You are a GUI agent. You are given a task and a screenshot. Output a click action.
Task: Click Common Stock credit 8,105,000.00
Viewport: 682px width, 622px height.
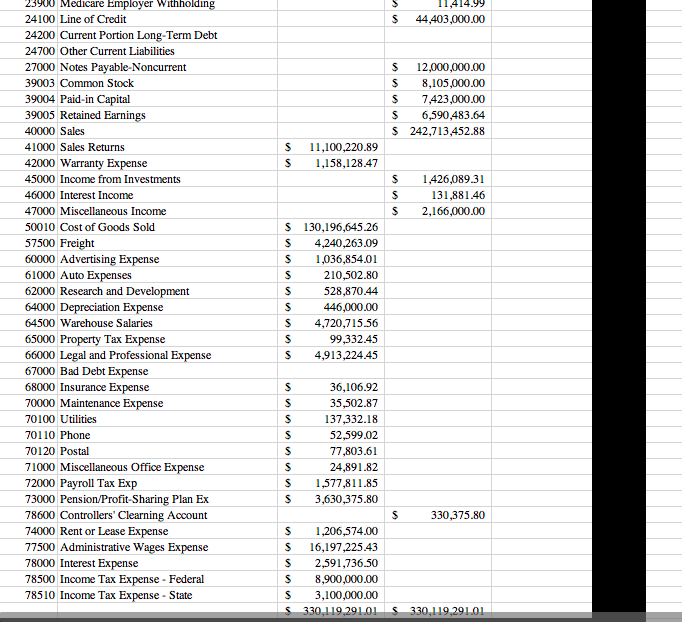453,83
